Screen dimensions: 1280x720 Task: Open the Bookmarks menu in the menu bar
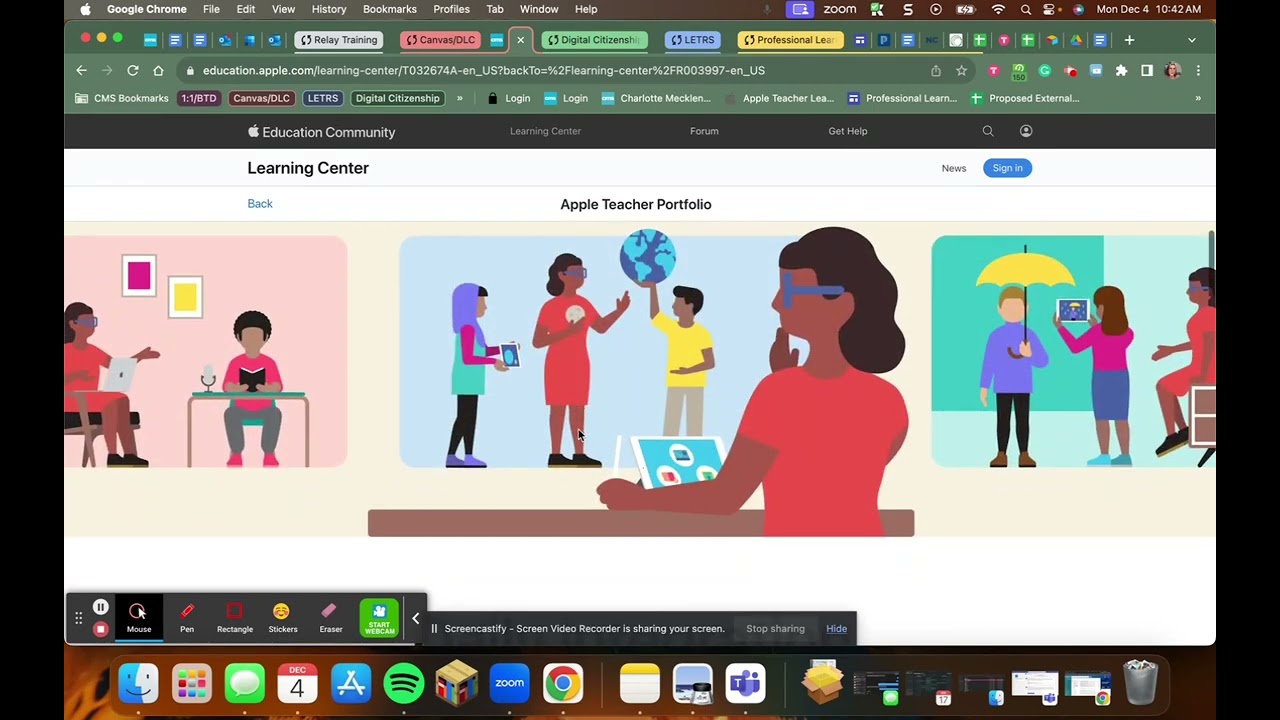(389, 9)
